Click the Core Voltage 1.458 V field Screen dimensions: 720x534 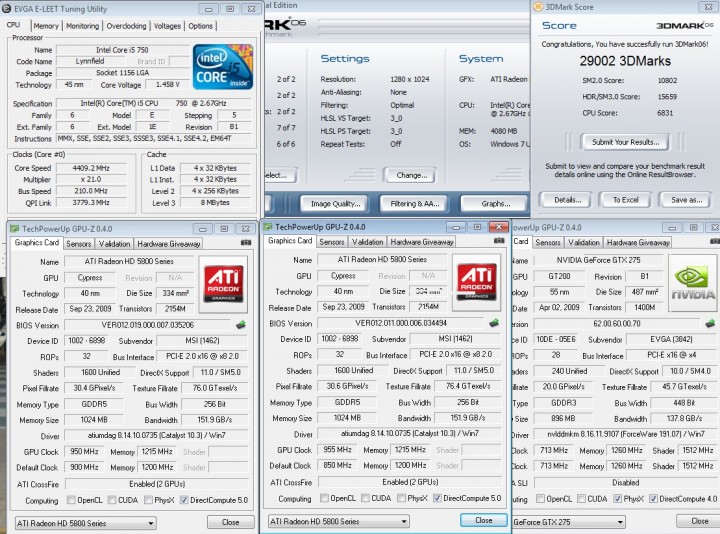(x=168, y=84)
